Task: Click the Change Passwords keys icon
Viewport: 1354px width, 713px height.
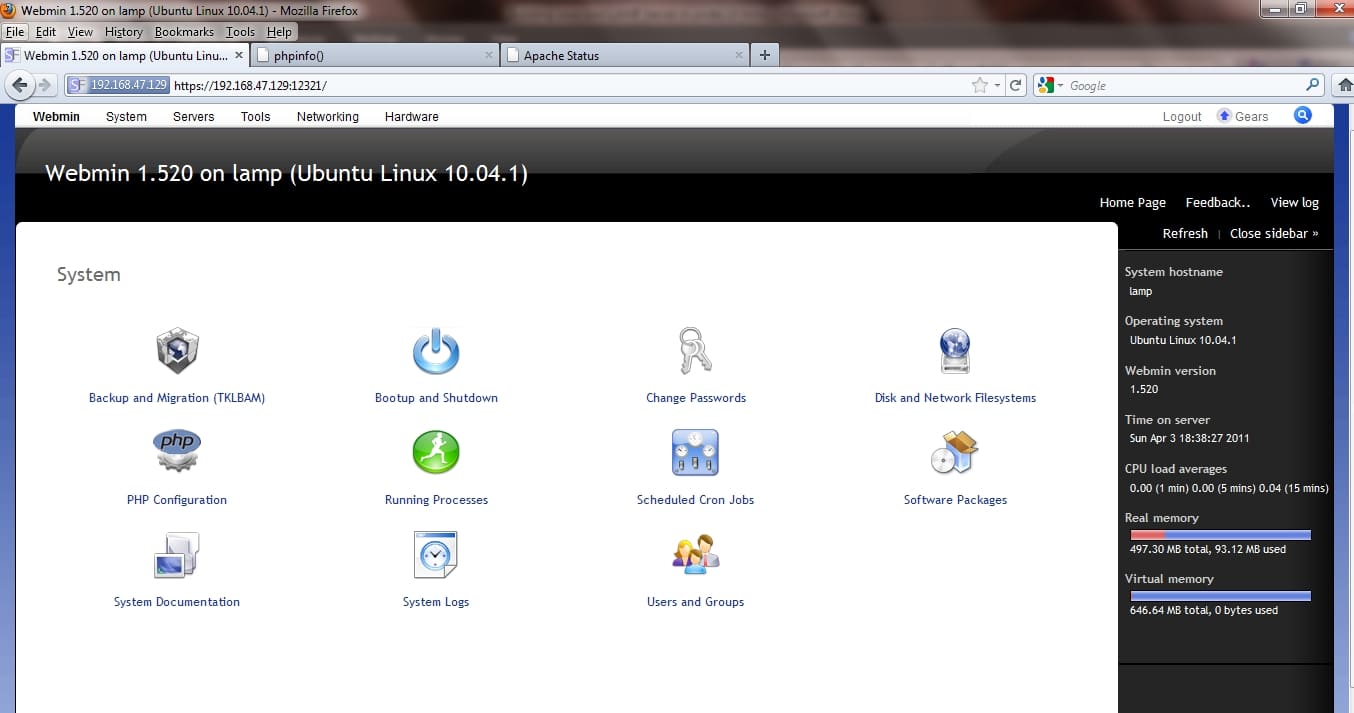Action: click(695, 352)
